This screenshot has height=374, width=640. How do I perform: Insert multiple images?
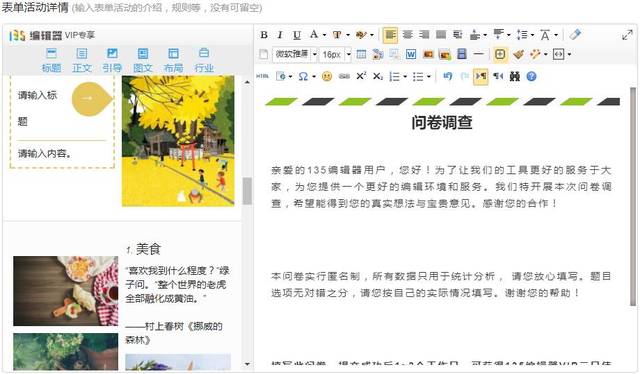tap(444, 54)
